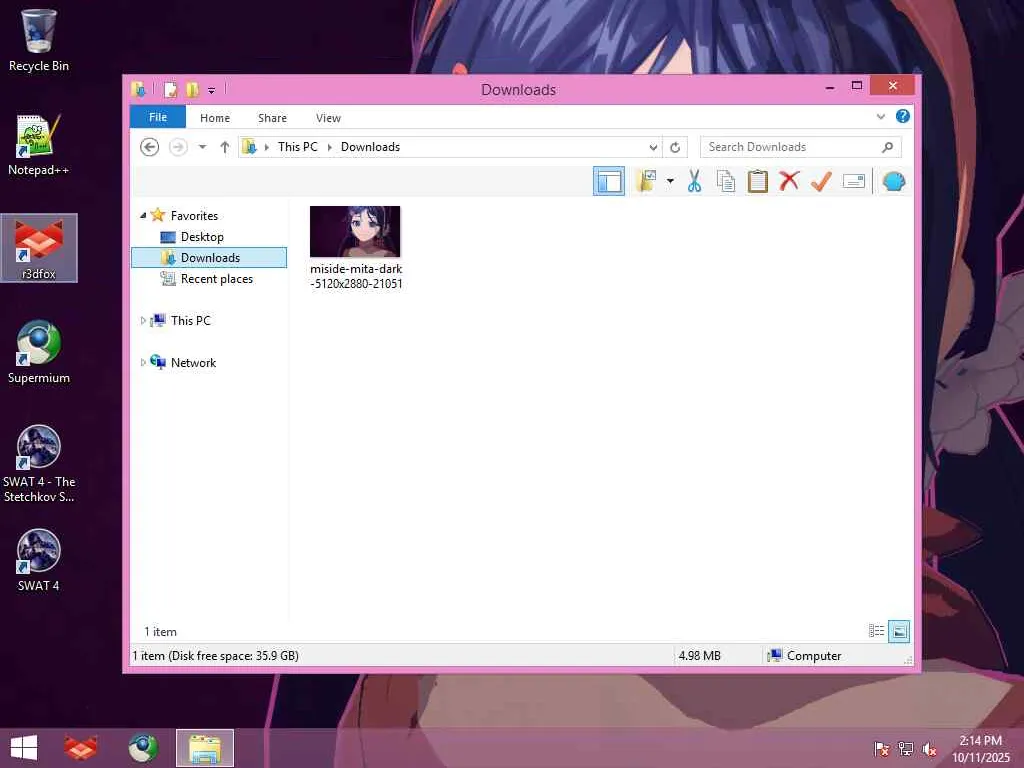Click the Action Center flag tray icon
The width and height of the screenshot is (1024, 768).
point(881,749)
